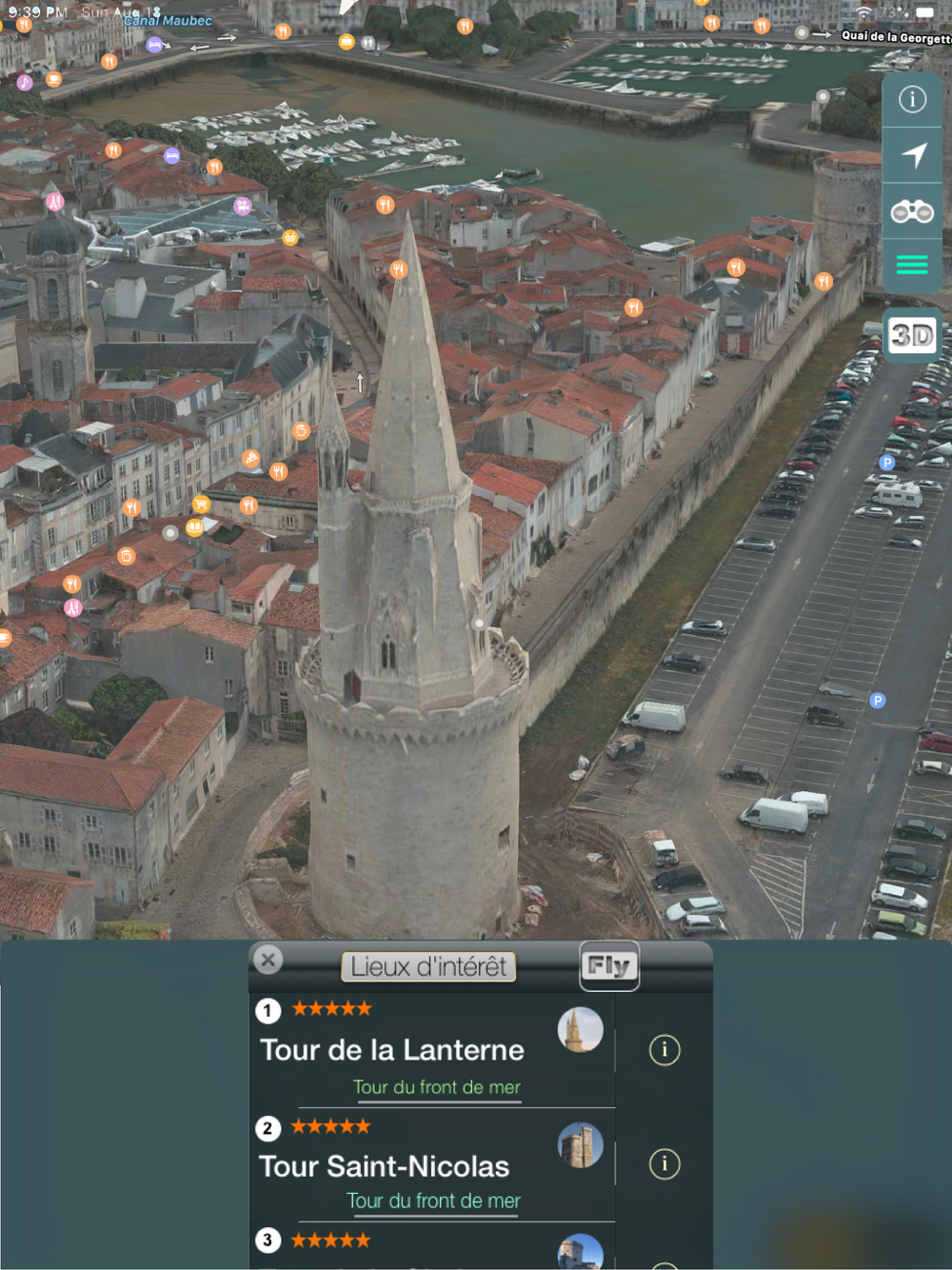Tap the yellow briefcase marker near the canal

(347, 42)
